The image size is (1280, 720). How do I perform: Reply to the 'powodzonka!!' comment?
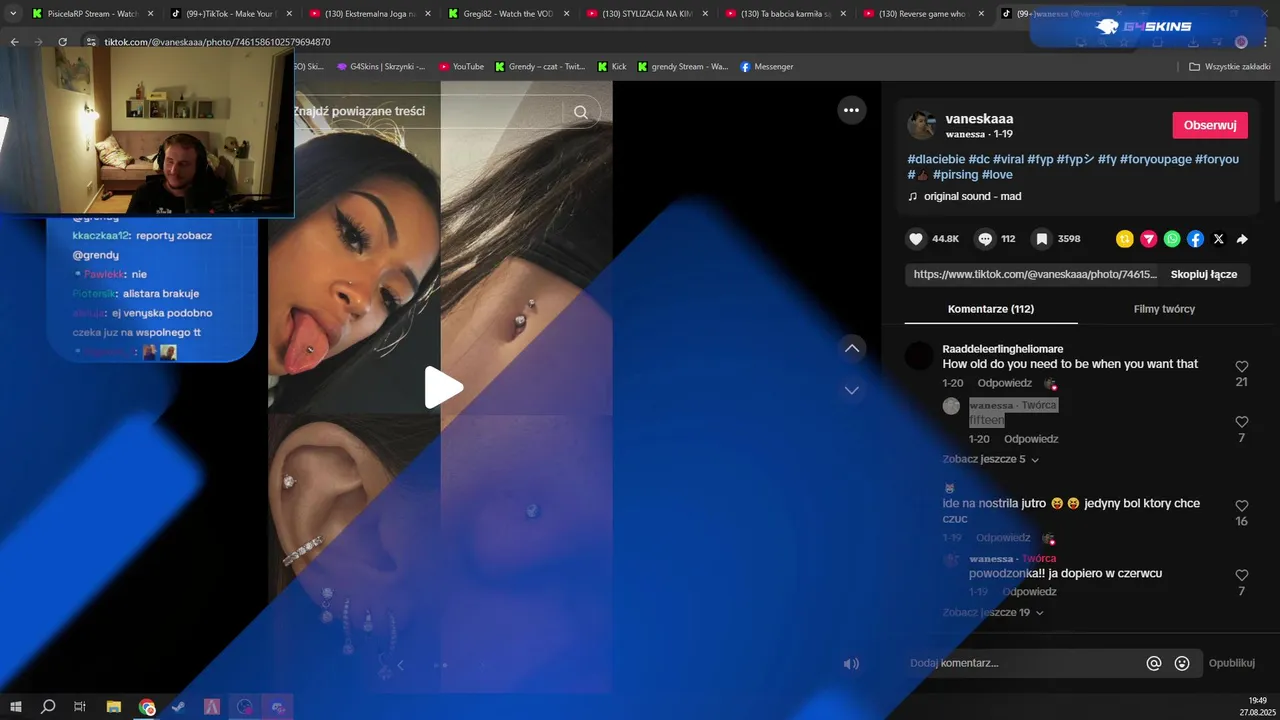tap(1029, 591)
